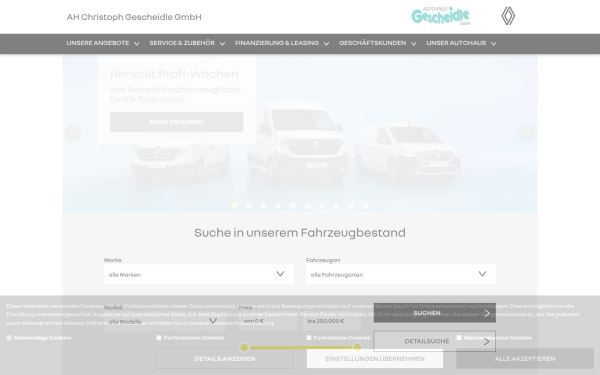Click Details Anzeigen button
This screenshot has height=375, width=600.
[225, 359]
